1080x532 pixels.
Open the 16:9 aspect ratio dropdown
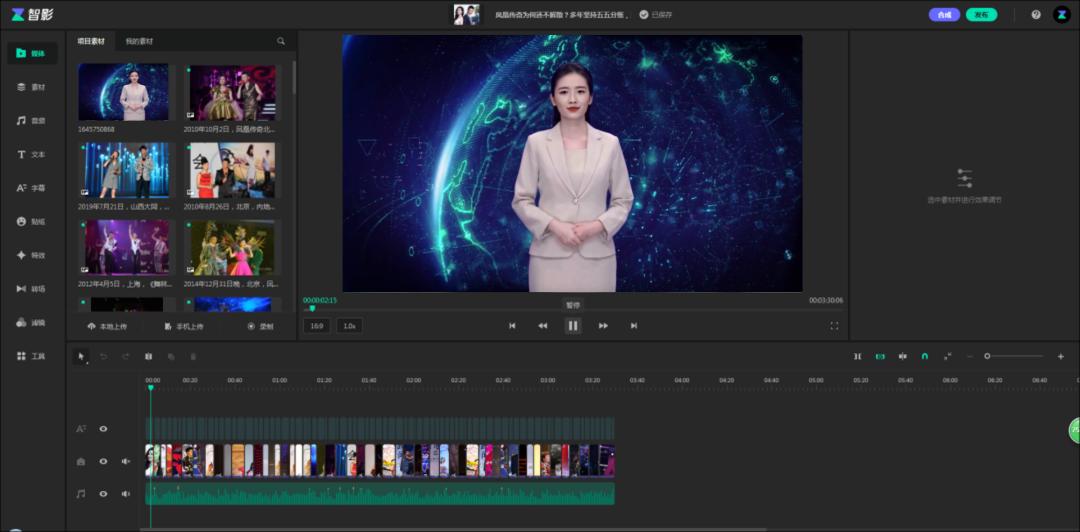[316, 326]
